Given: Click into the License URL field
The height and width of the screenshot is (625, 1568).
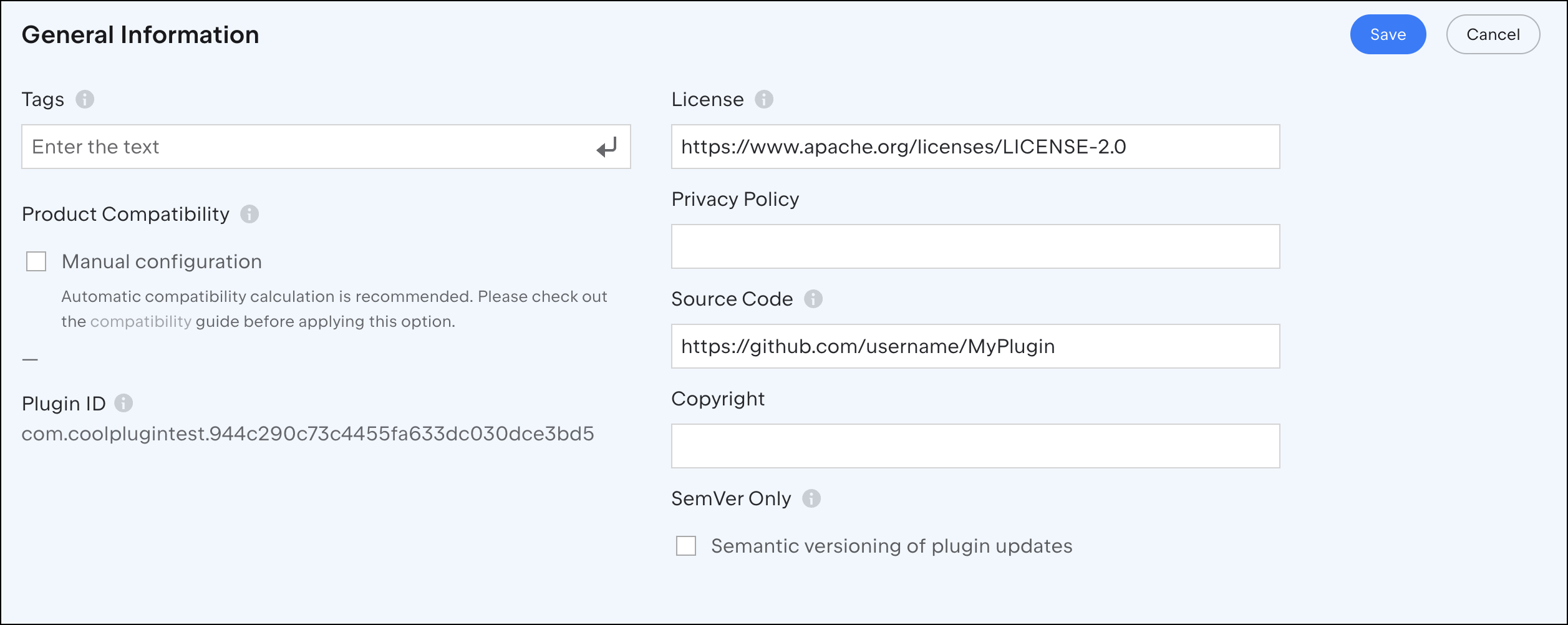Looking at the screenshot, I should 975,147.
